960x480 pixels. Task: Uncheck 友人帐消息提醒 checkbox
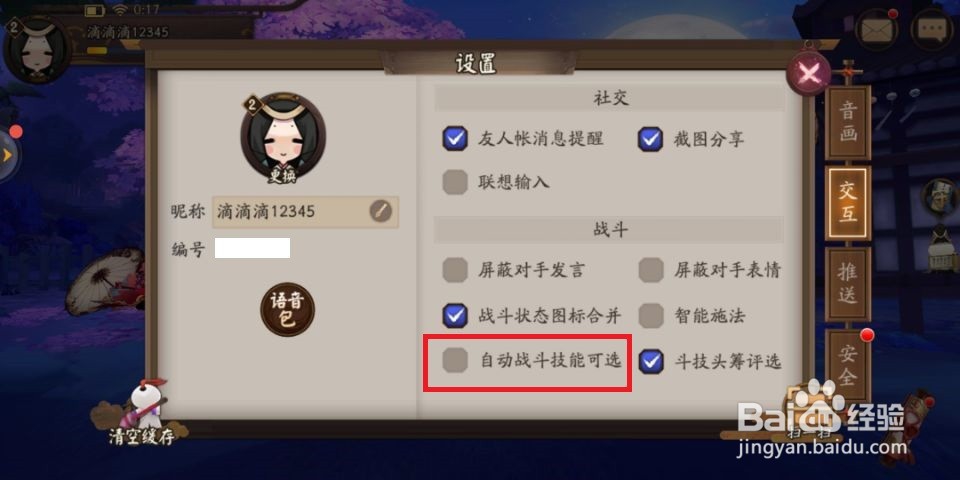(455, 138)
